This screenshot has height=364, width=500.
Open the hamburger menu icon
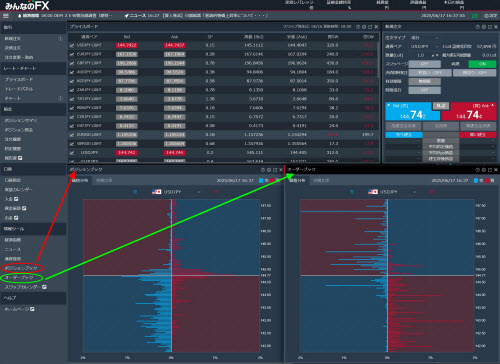[6, 16]
